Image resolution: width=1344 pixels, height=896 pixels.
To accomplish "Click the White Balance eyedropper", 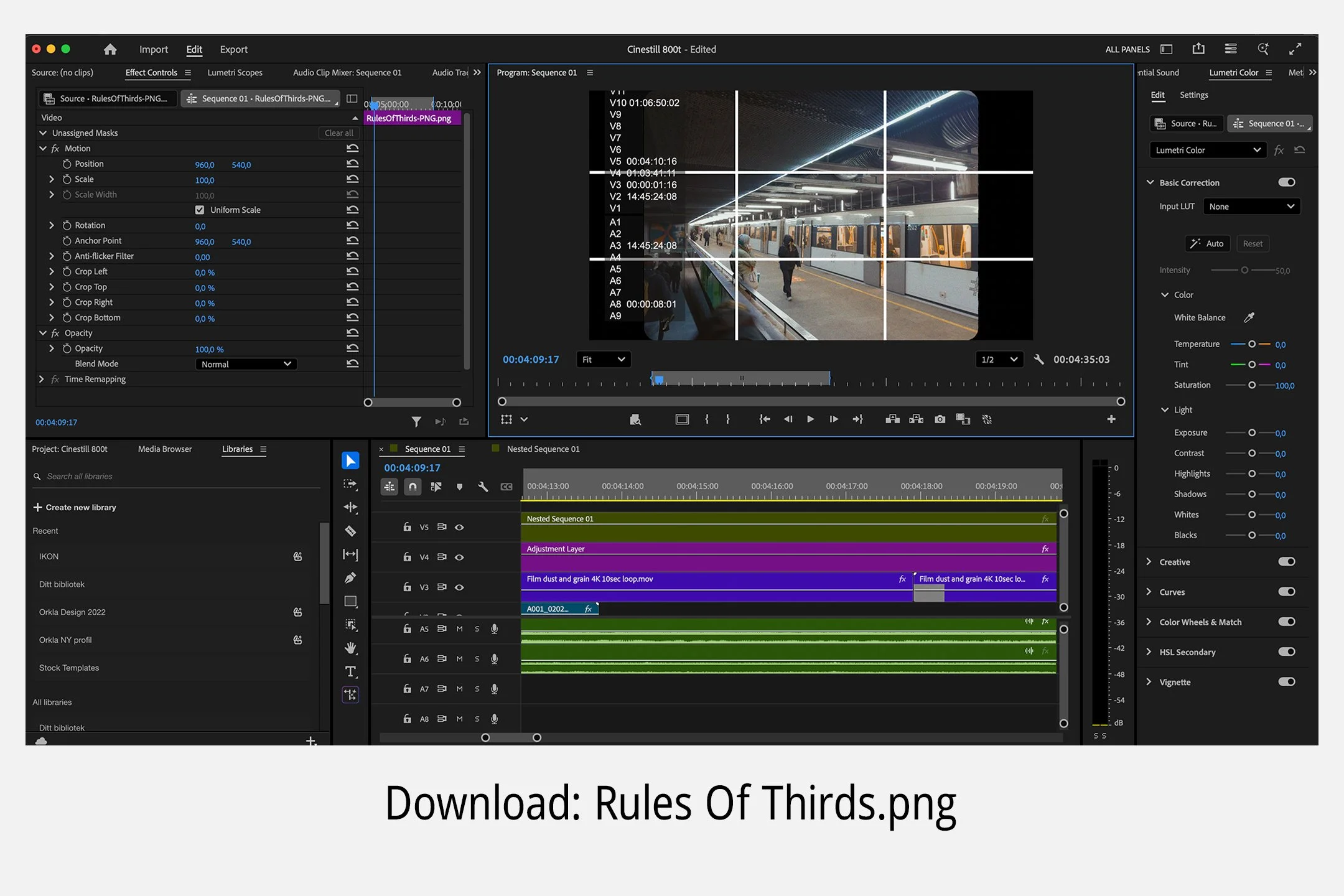I will tap(1248, 317).
